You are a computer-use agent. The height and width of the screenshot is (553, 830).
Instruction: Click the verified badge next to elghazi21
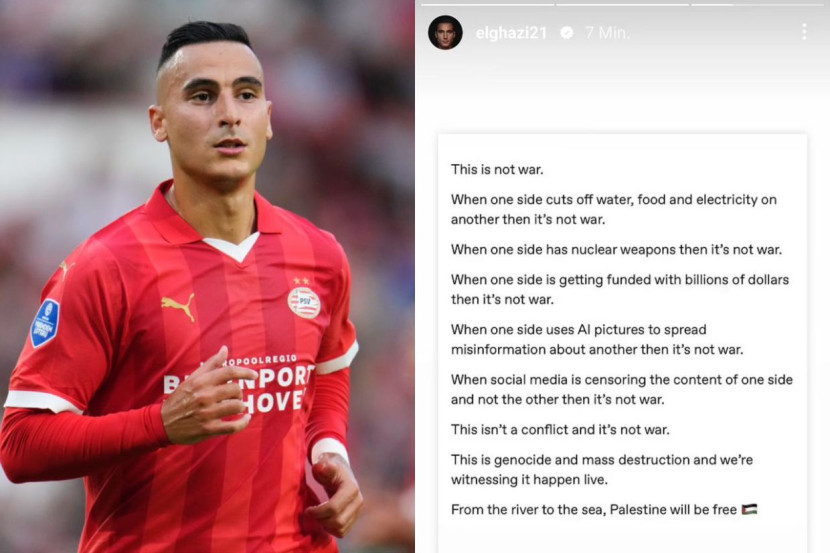566,33
